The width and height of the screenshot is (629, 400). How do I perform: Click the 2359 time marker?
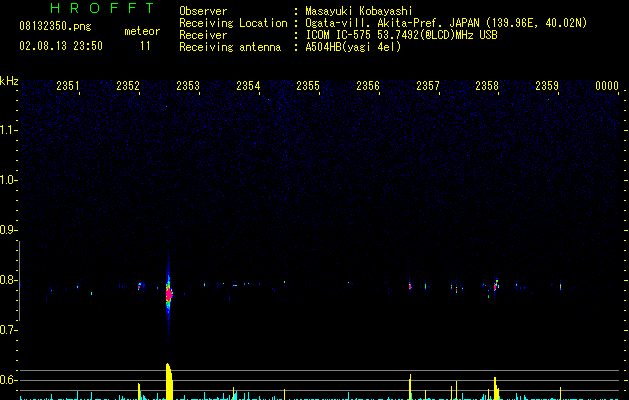click(x=547, y=85)
